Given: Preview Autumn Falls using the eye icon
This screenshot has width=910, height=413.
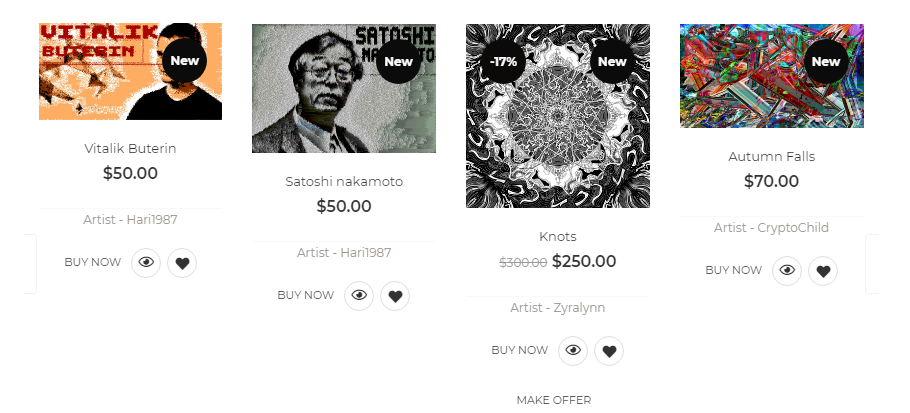Looking at the screenshot, I should pos(787,271).
